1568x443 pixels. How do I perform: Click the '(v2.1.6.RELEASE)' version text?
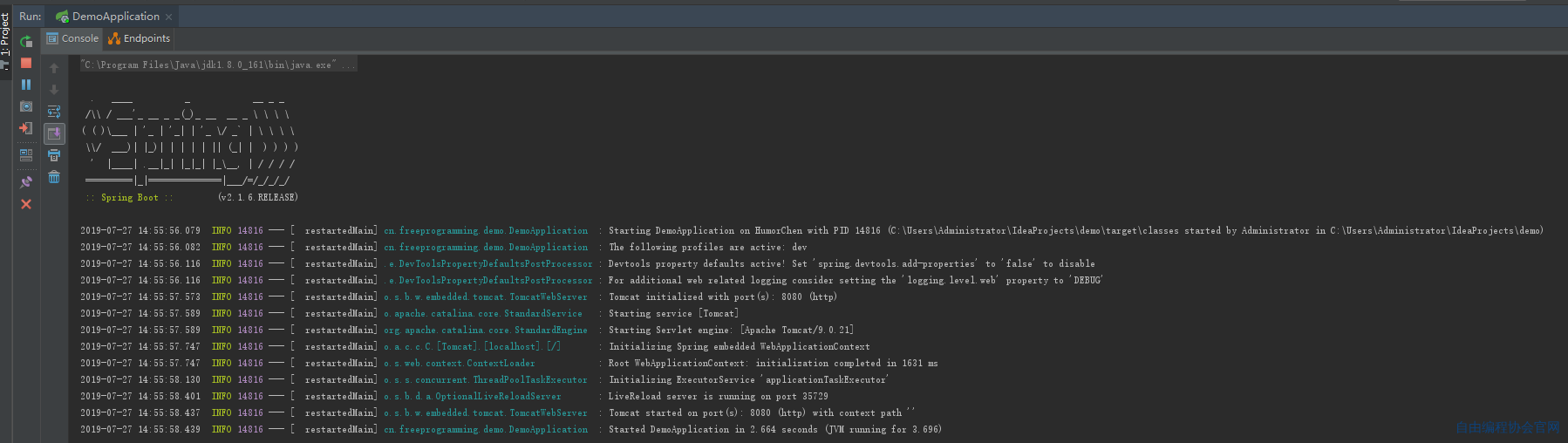coord(258,198)
